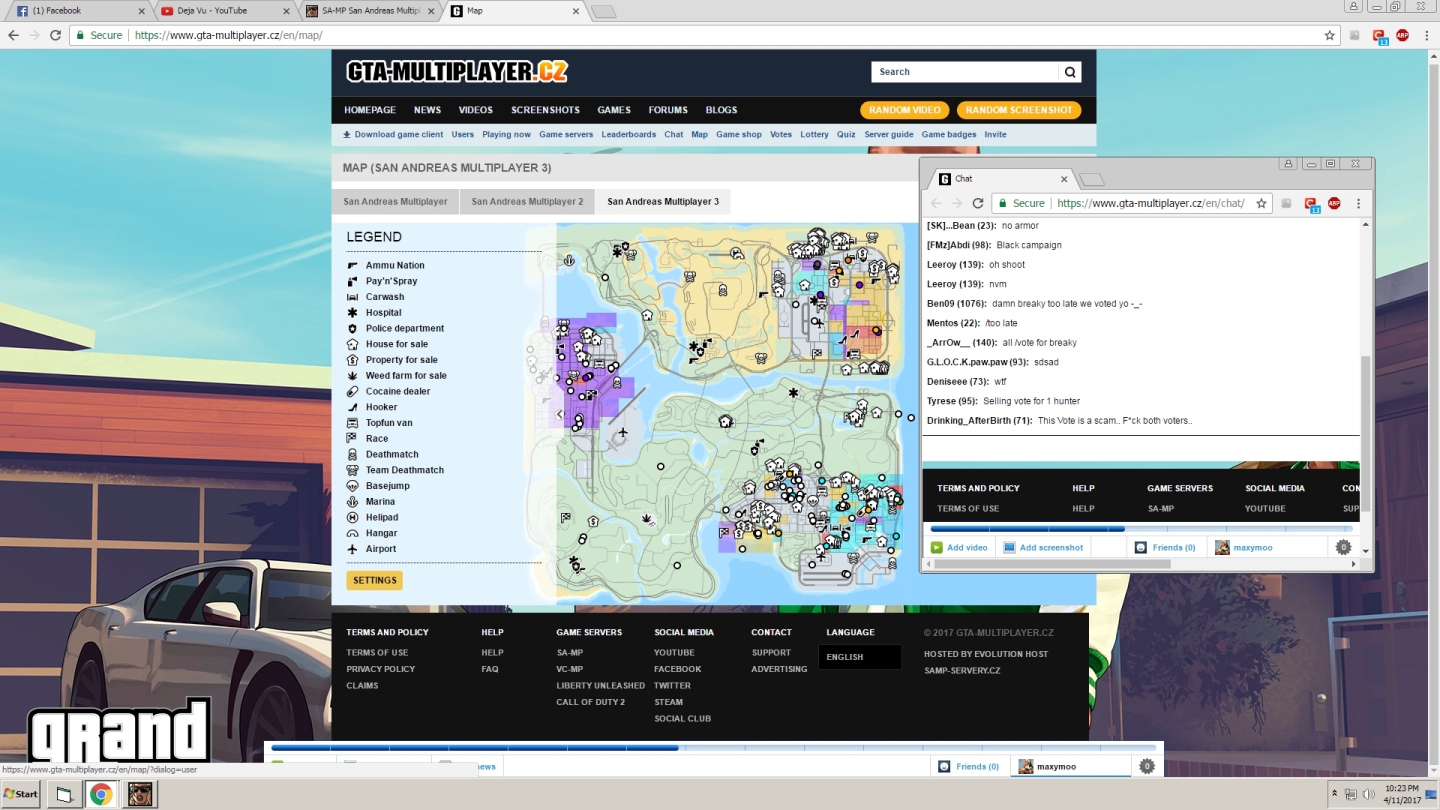Click the reload icon in Chat window
The image size is (1440, 810).
coord(978,203)
